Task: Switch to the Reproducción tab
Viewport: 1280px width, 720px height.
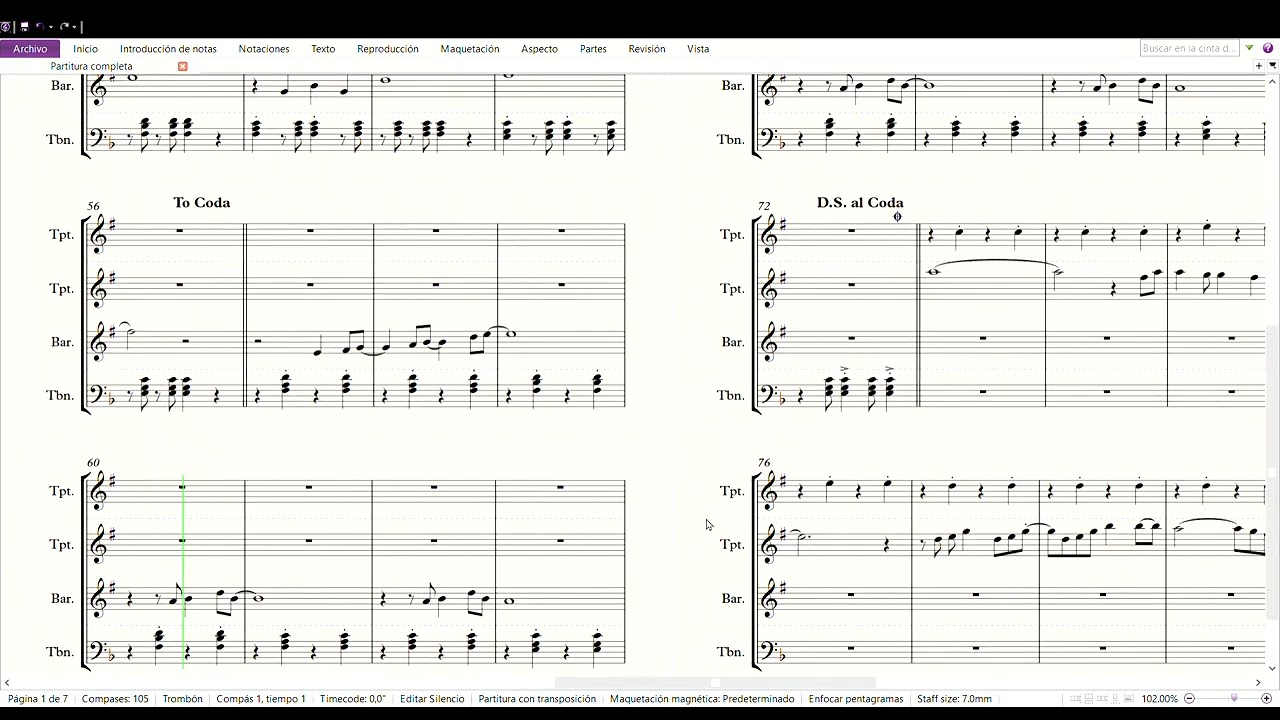Action: [x=388, y=48]
